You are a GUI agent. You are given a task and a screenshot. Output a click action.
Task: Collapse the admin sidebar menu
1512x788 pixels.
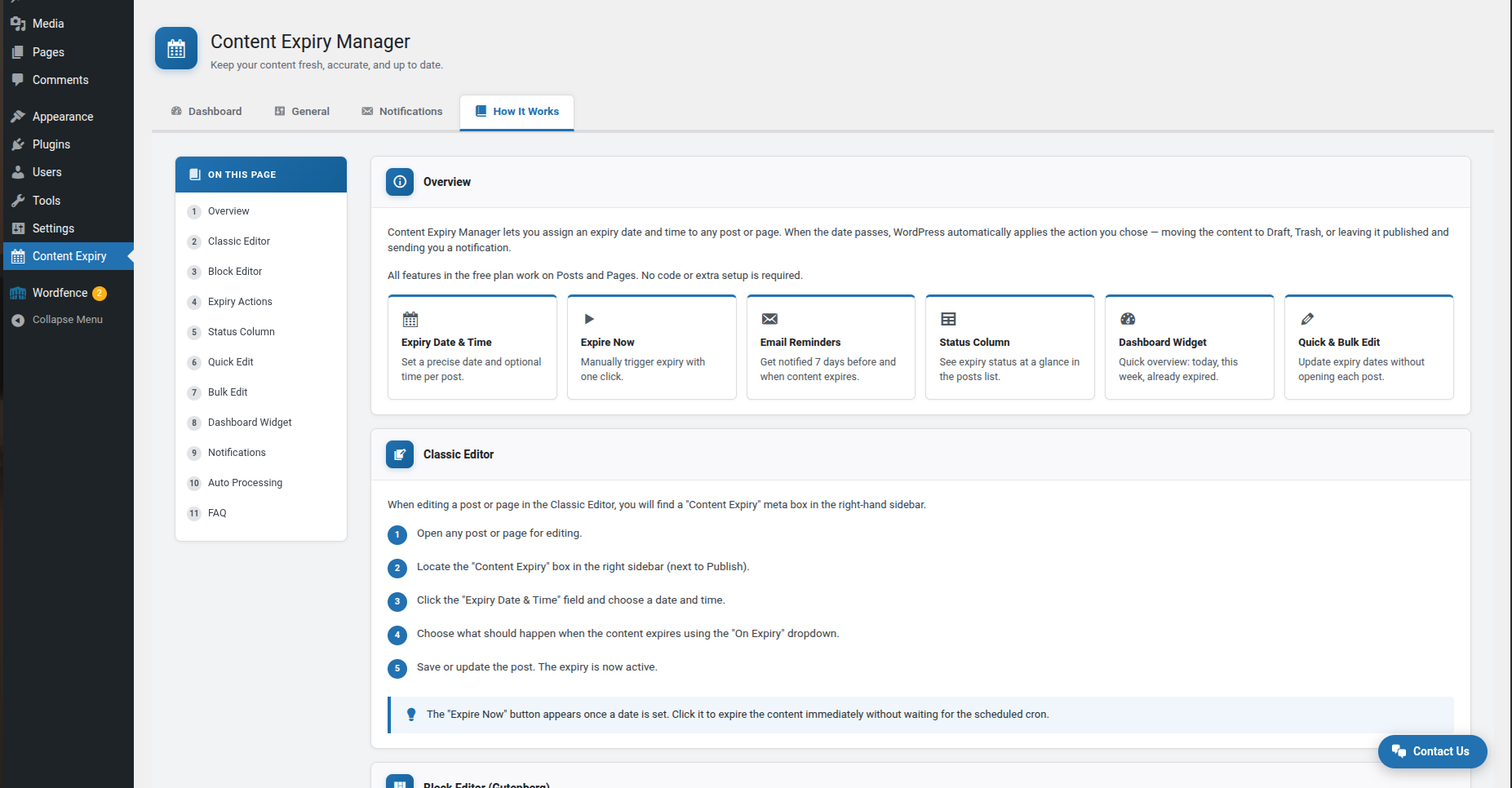coord(69,320)
